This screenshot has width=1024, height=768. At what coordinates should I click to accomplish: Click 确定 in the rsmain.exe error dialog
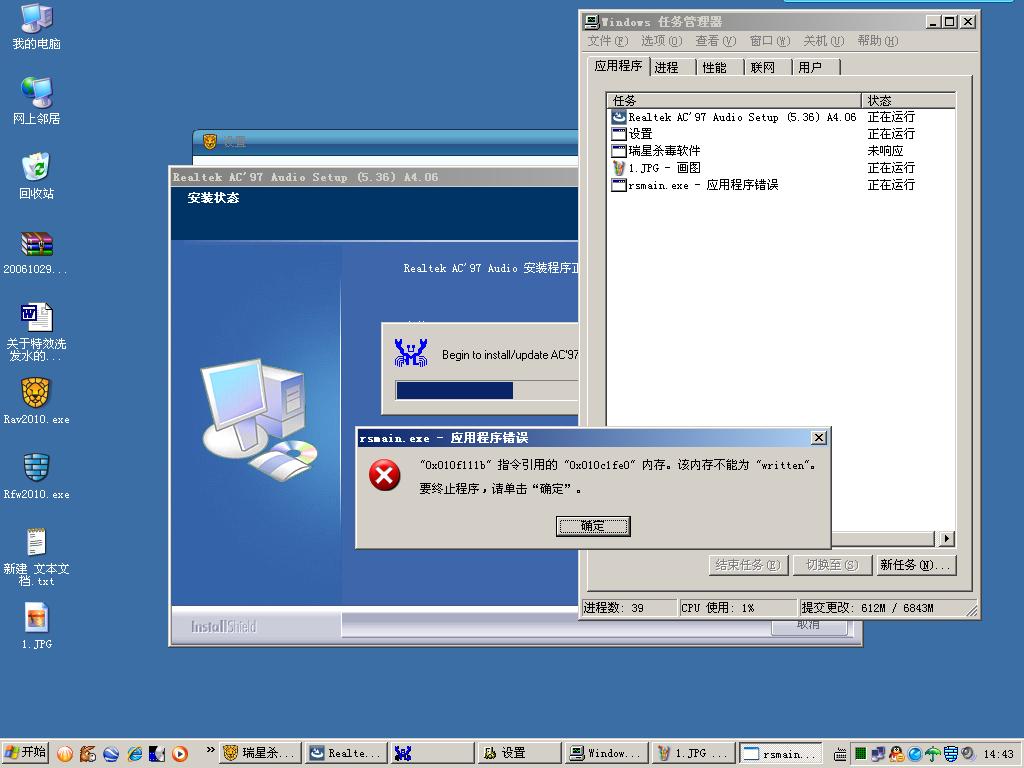click(x=593, y=526)
